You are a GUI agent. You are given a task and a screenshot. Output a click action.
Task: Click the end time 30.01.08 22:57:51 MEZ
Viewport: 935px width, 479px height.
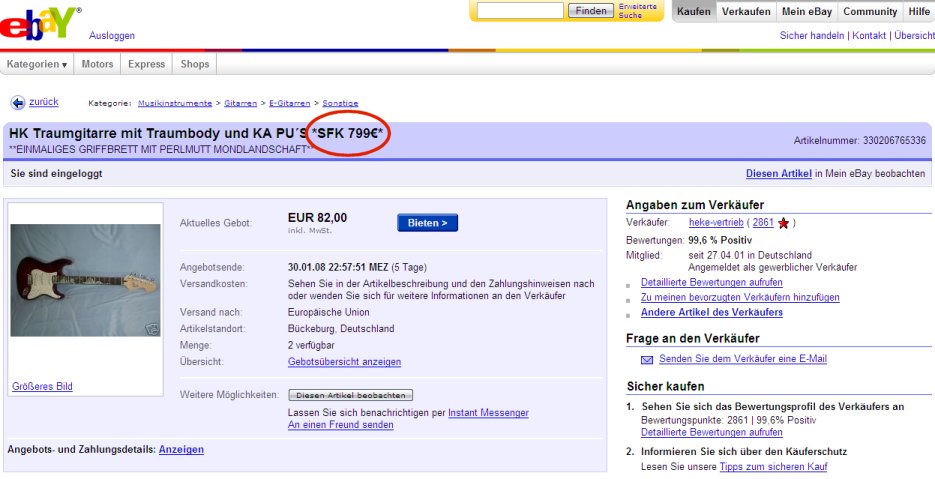tap(338, 267)
